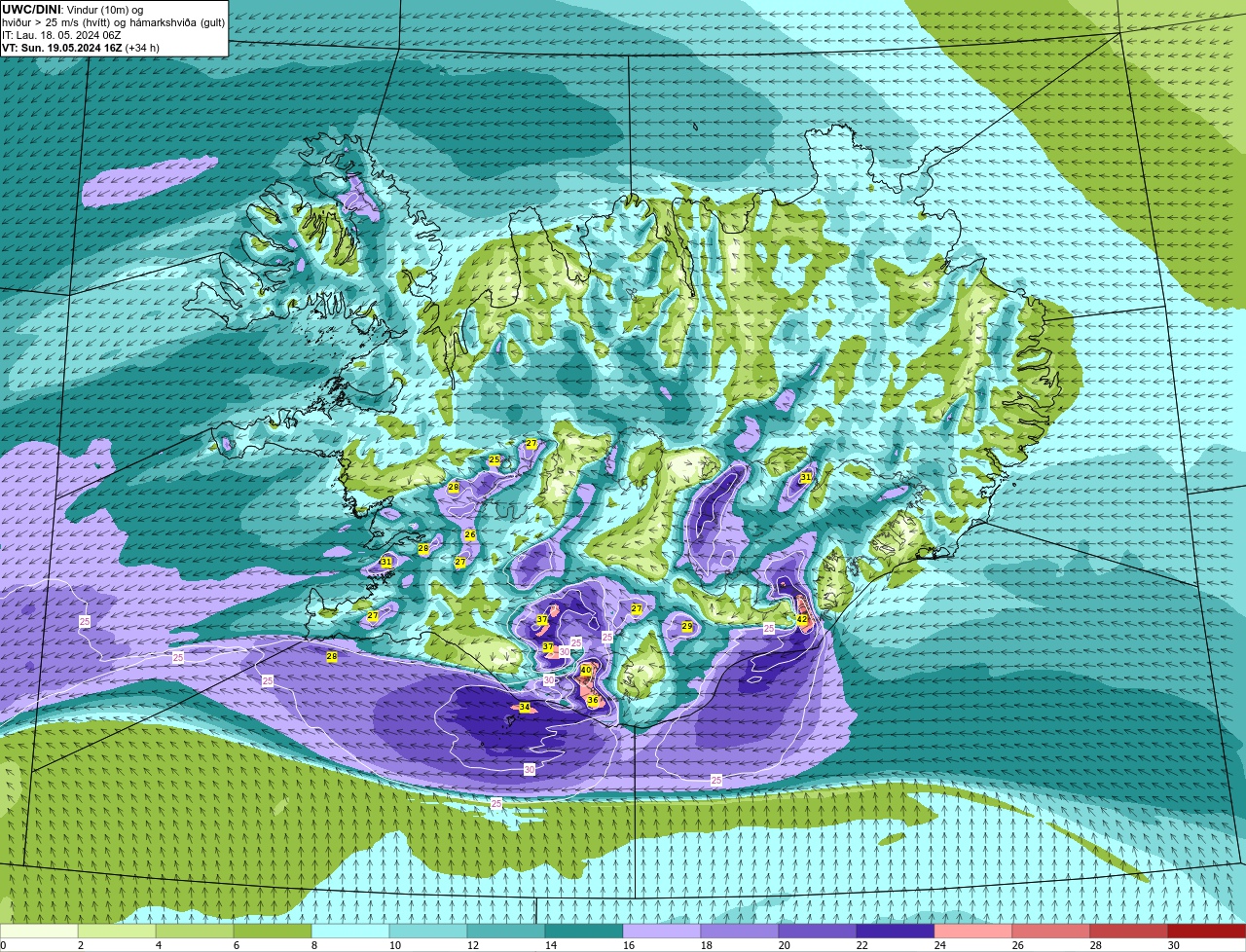
Task: Pick the 18–20 m/s legend swatch
Action: click(x=740, y=931)
